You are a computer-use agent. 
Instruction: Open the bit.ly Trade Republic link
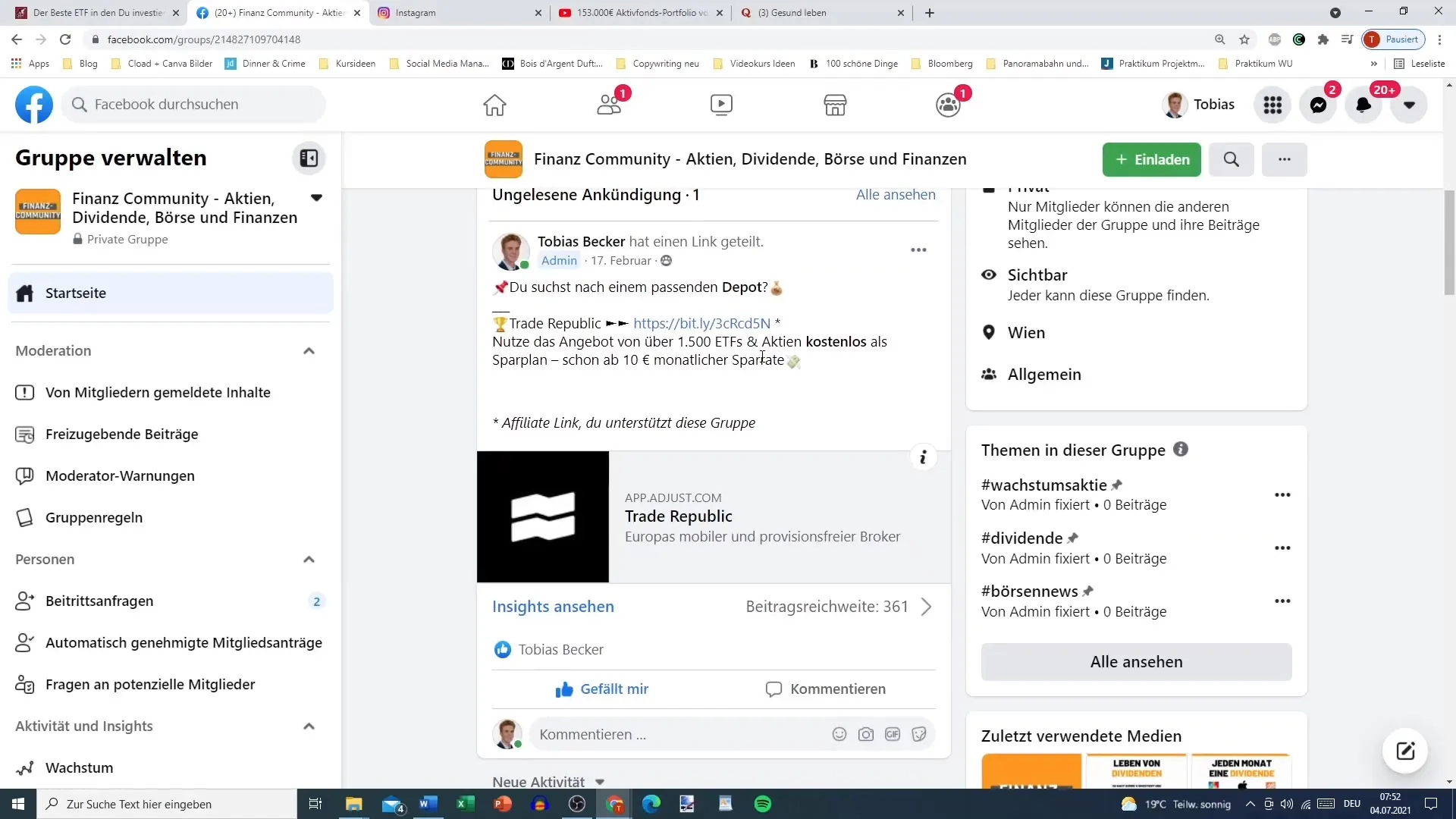701,323
